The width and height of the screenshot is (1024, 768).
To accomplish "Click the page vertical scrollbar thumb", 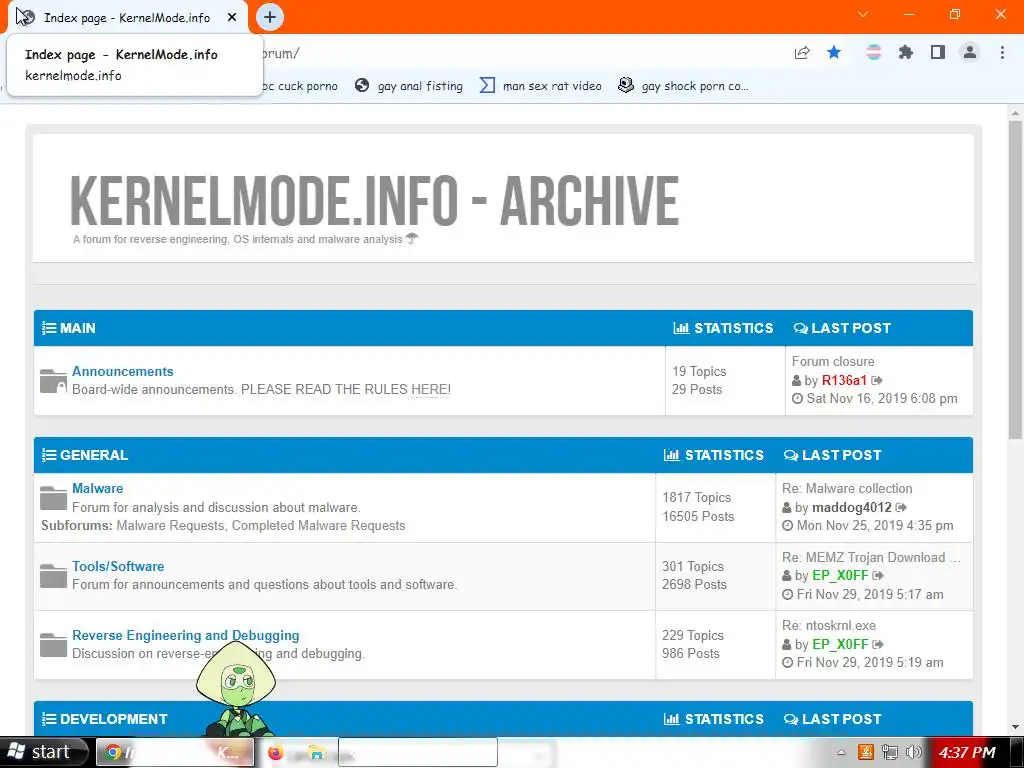I will click(1016, 280).
